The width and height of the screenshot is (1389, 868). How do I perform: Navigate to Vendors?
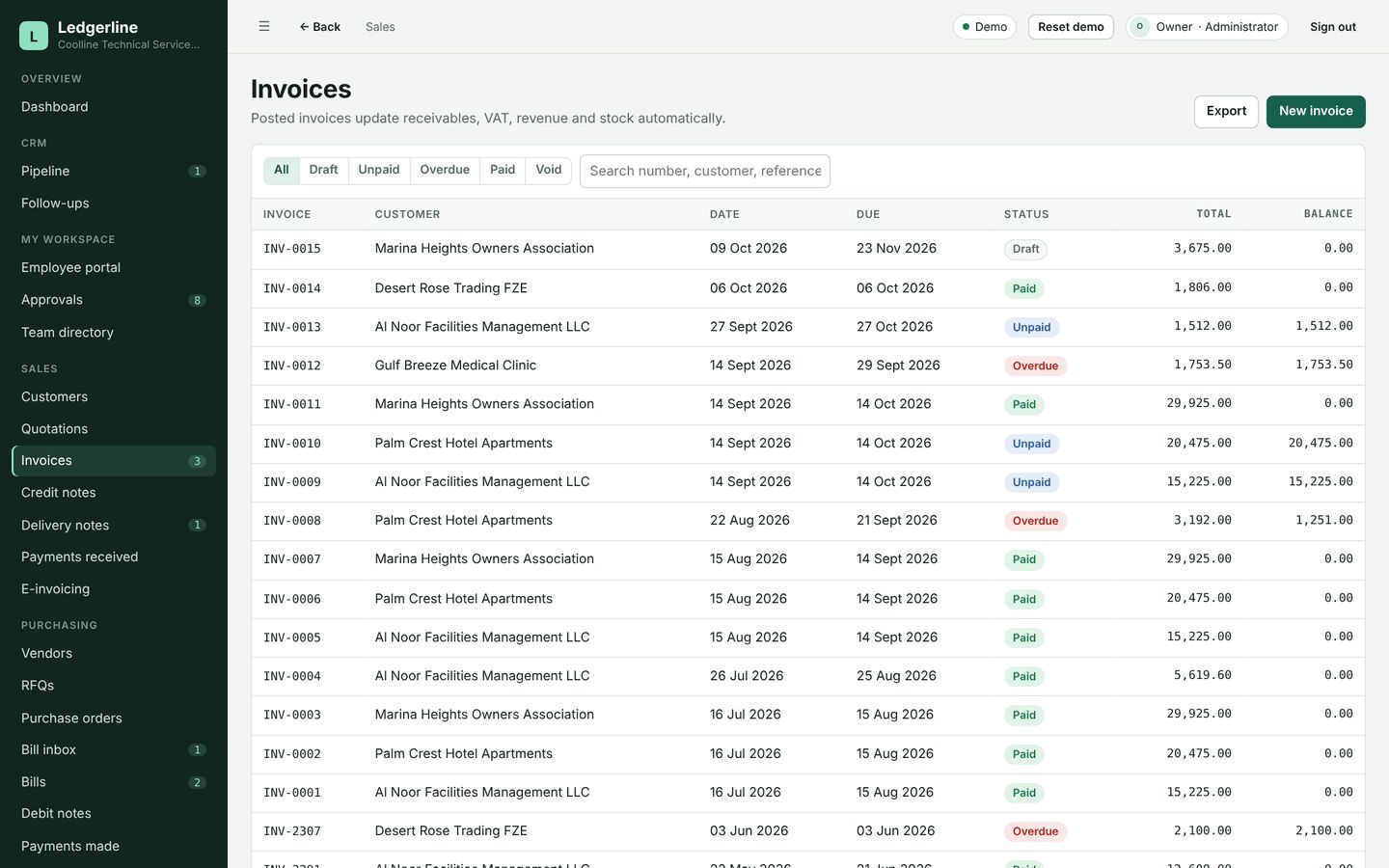(114, 654)
